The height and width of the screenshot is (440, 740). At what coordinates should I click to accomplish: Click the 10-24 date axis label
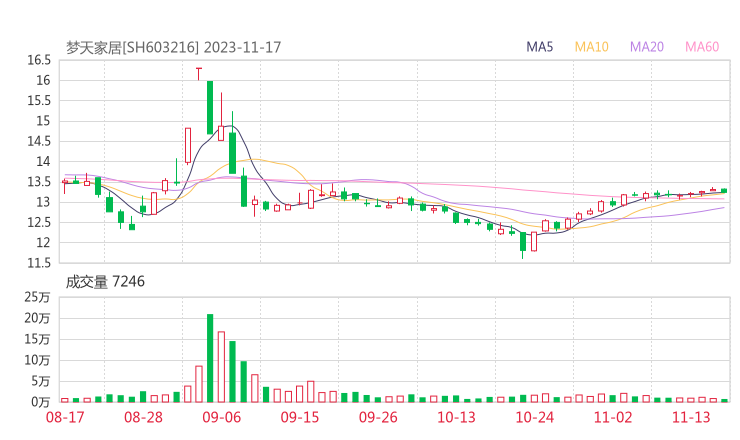click(534, 417)
